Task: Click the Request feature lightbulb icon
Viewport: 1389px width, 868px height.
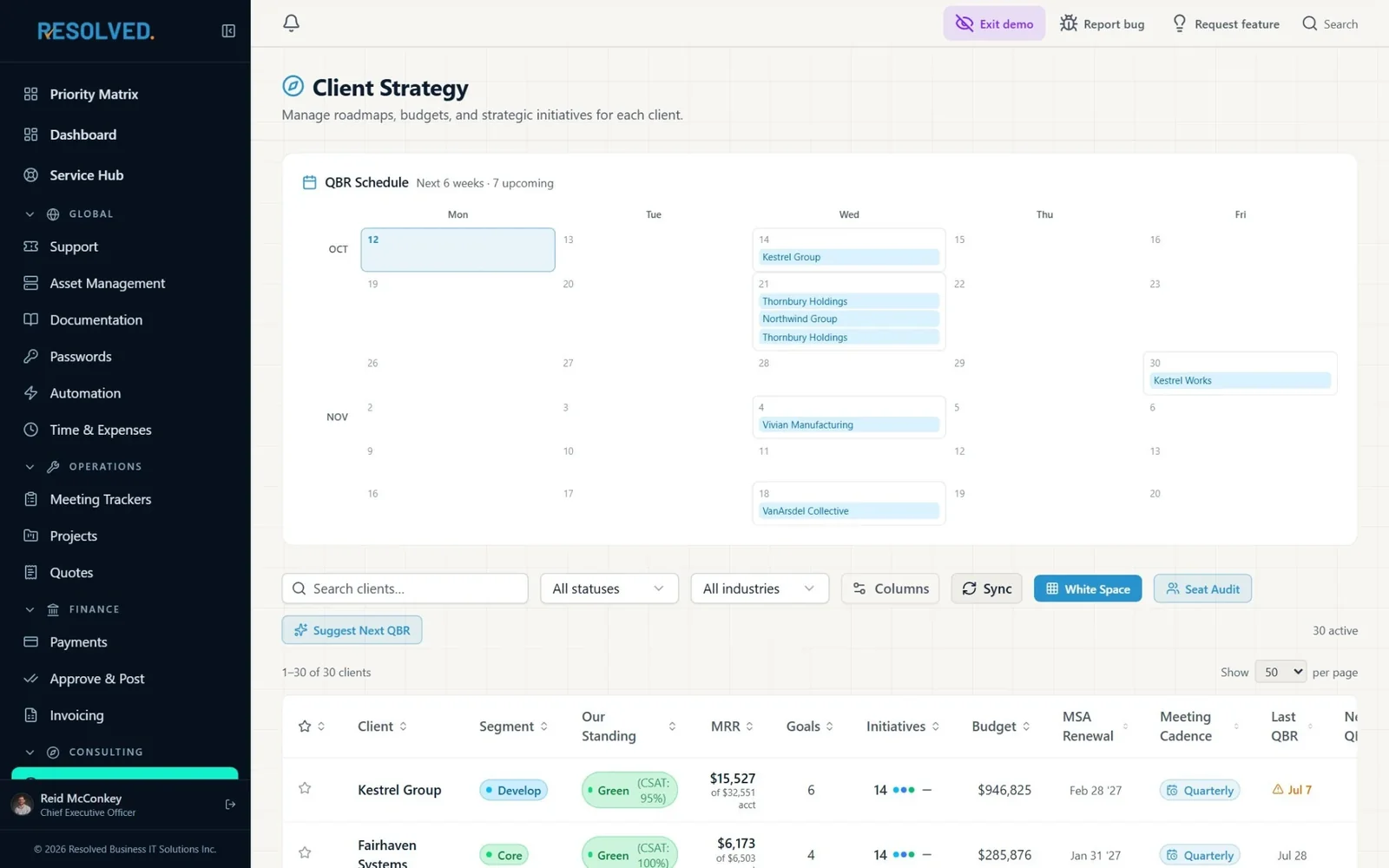Action: [1179, 23]
